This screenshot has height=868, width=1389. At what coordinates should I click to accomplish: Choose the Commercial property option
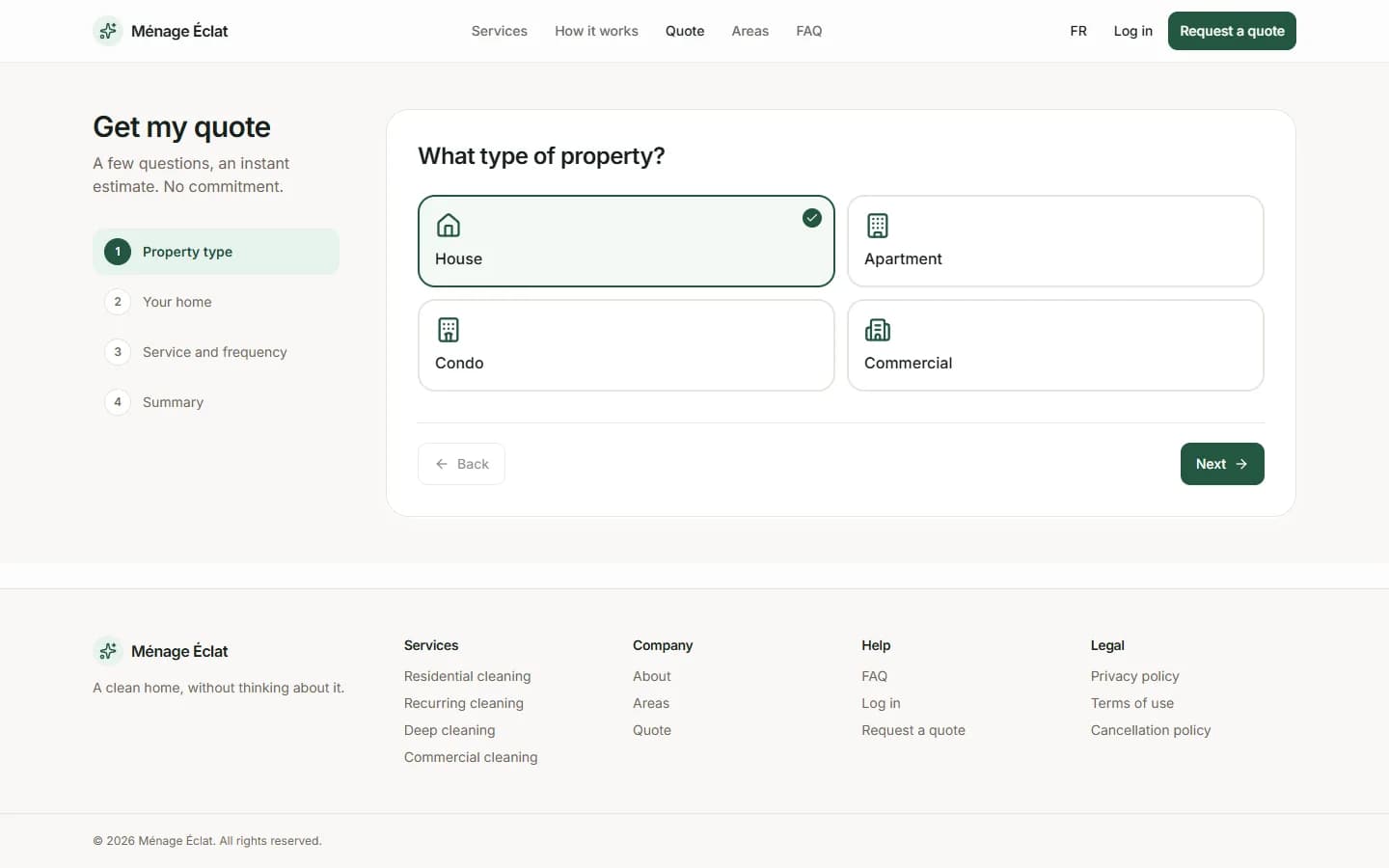click(x=1055, y=345)
